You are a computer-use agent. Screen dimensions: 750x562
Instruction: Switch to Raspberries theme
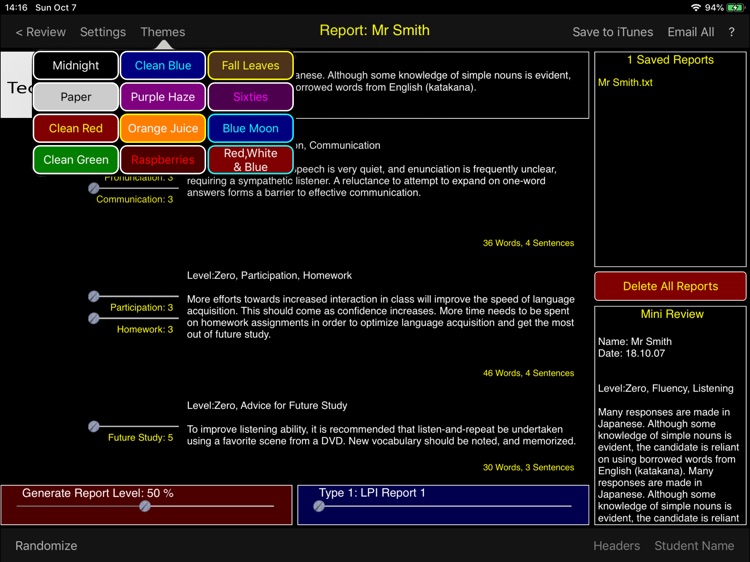pyautogui.click(x=163, y=160)
